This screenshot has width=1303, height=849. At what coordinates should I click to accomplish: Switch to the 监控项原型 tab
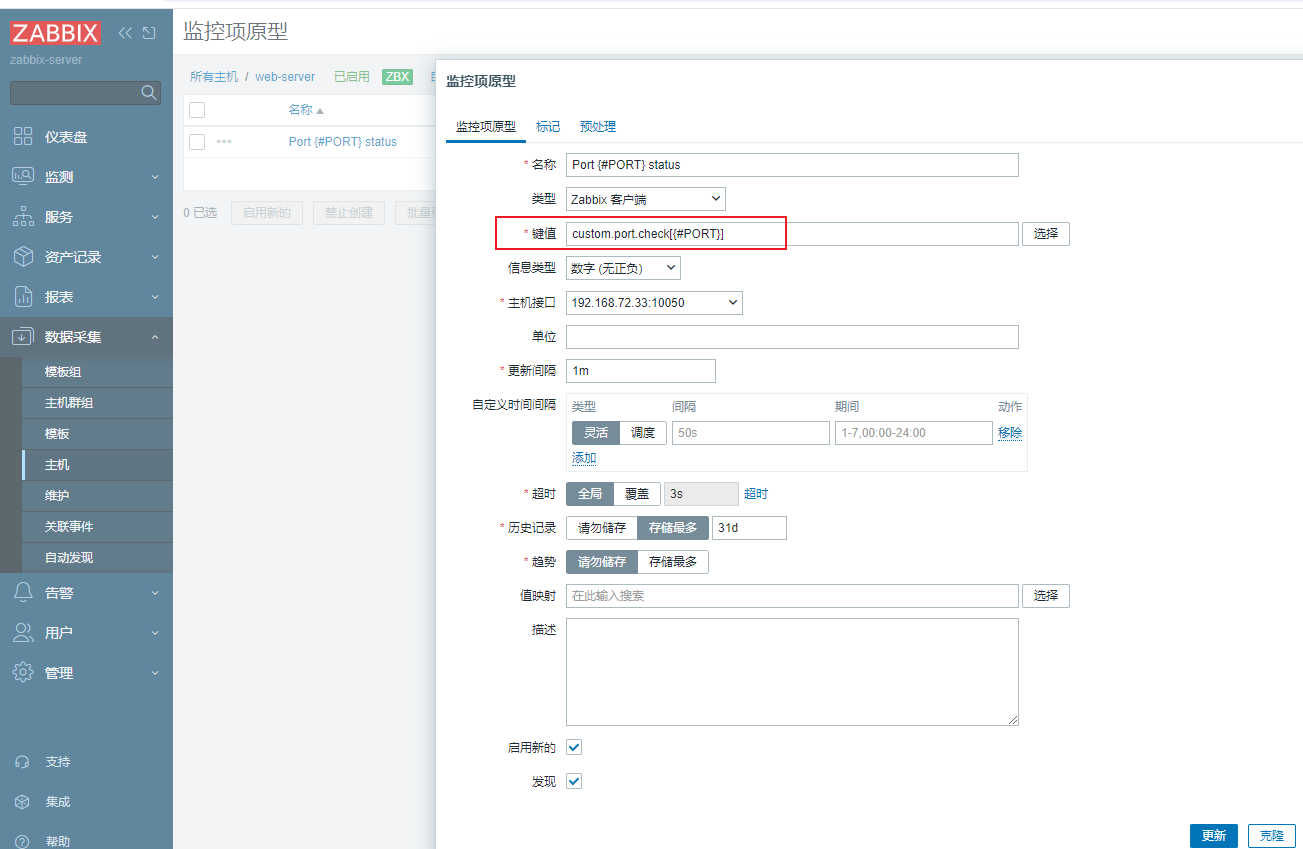coord(486,127)
